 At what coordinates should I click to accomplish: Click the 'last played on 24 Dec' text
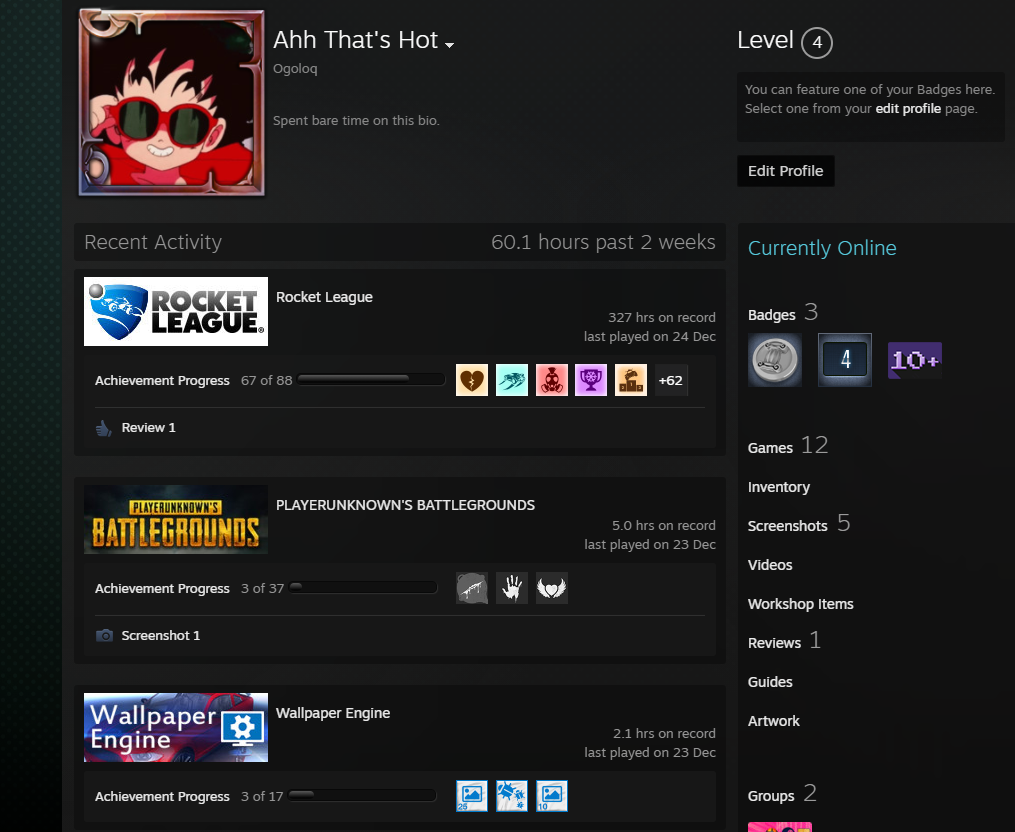[x=650, y=337]
